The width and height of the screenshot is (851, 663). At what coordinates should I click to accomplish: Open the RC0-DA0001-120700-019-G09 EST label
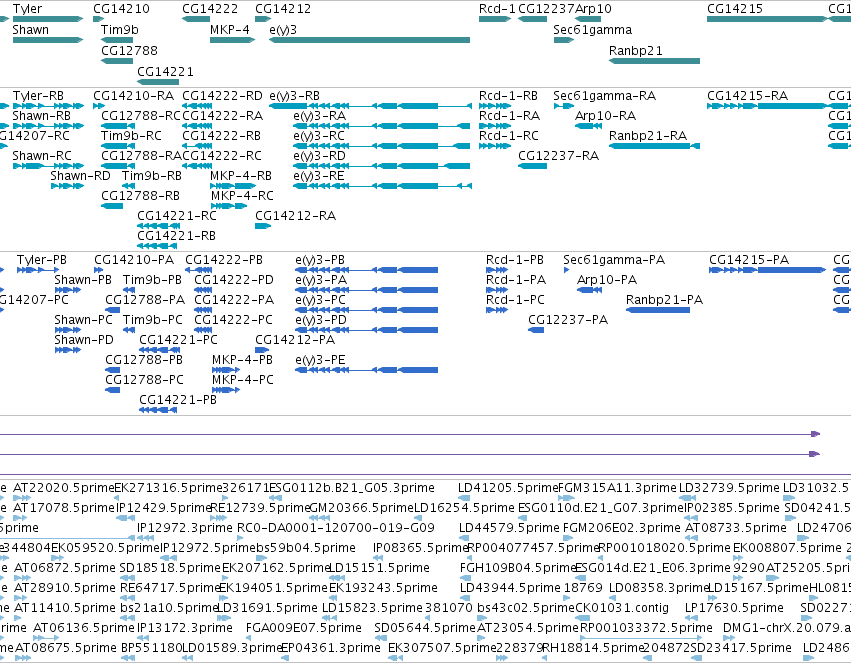coord(336,528)
